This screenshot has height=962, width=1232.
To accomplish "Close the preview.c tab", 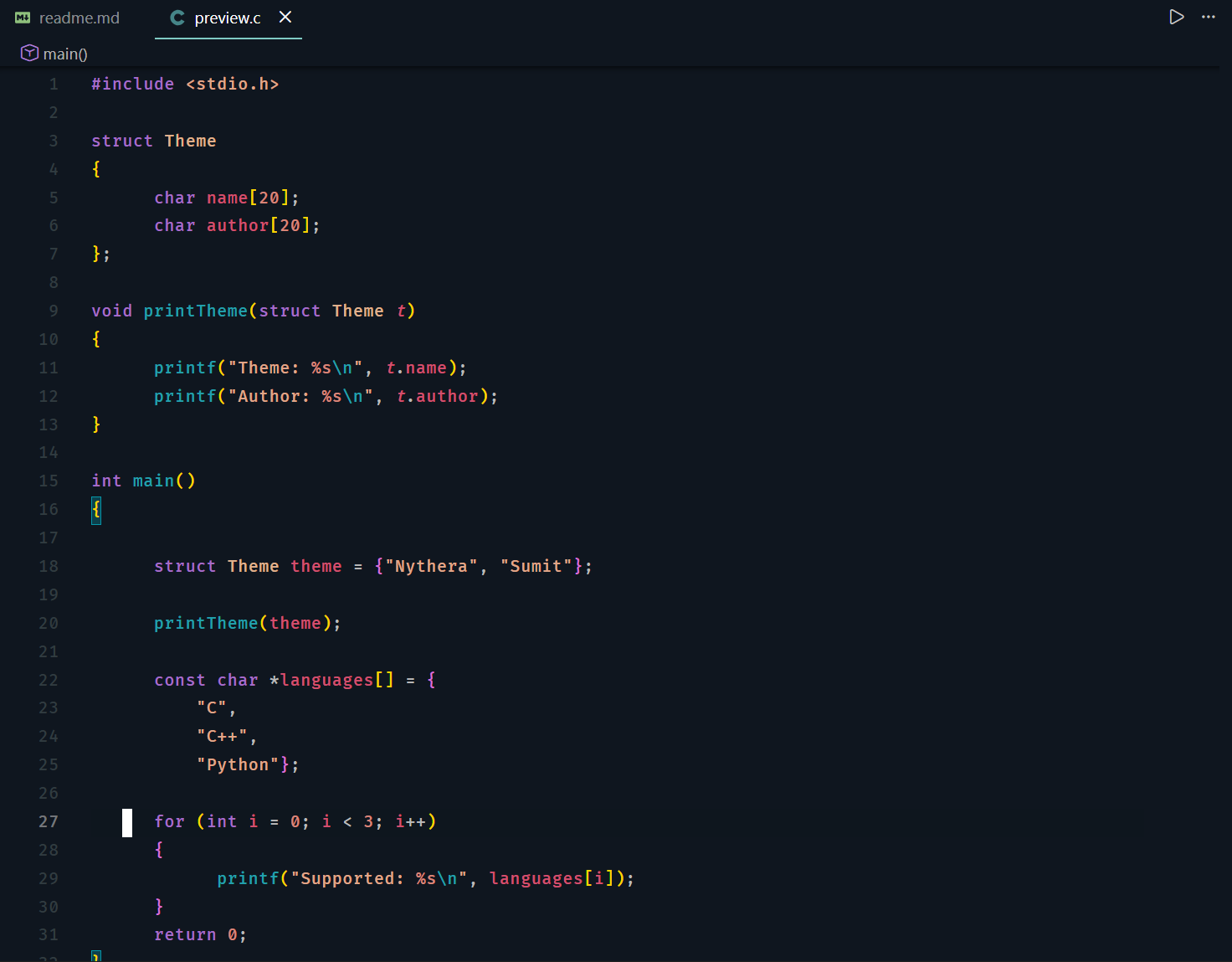I will pyautogui.click(x=285, y=17).
